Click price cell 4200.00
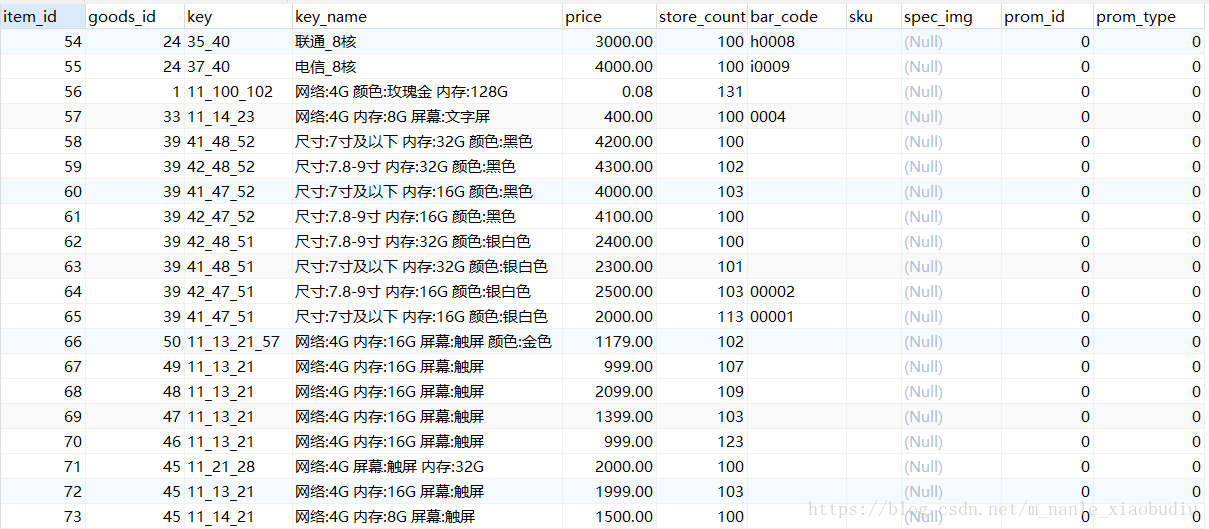The image size is (1209, 529). tap(609, 141)
